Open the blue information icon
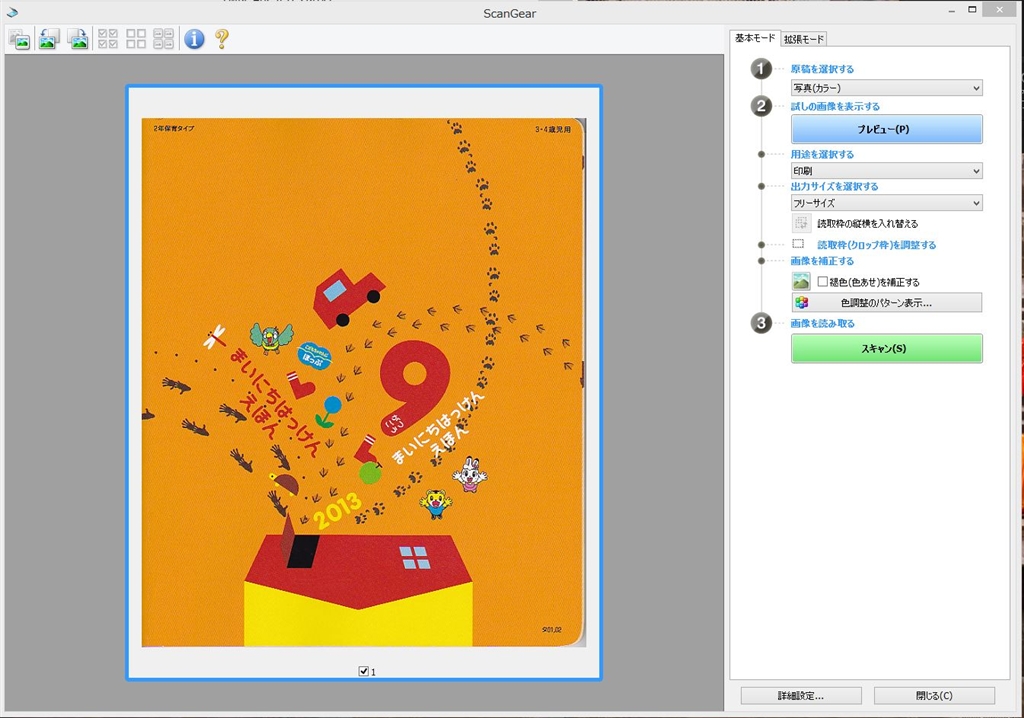This screenshot has width=1024, height=718. pos(194,39)
